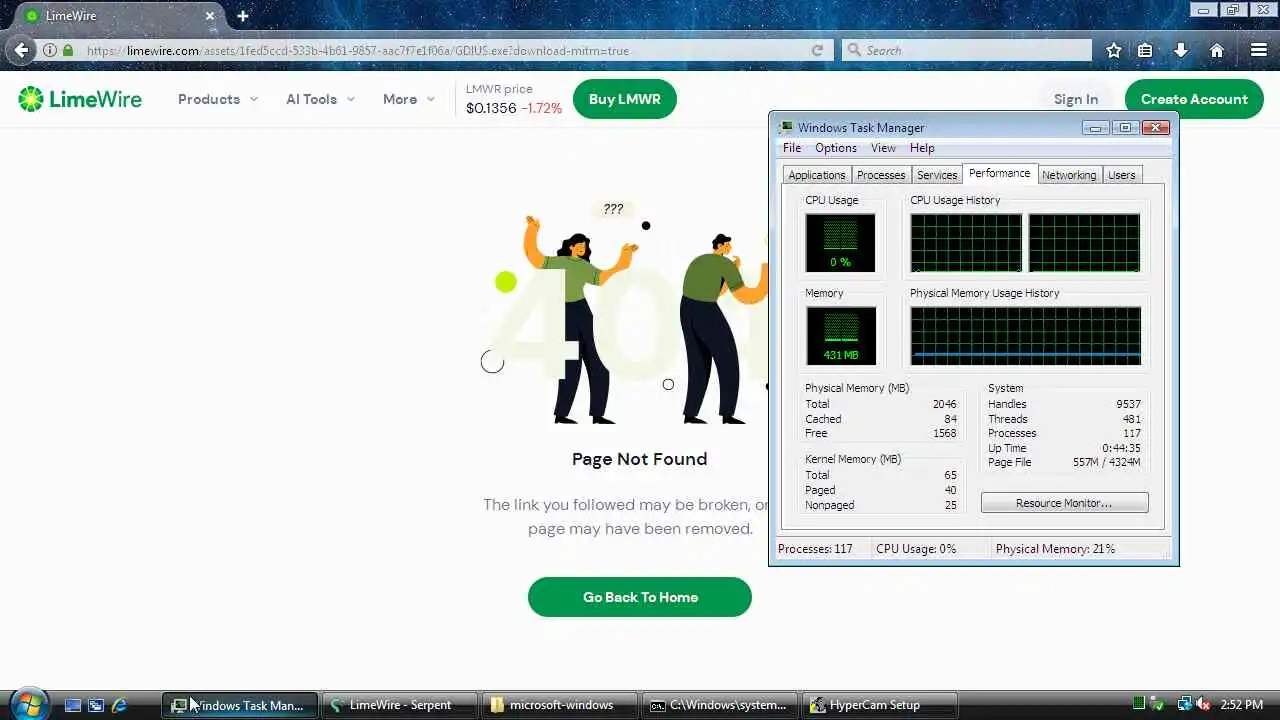Click the CPU Usage meter showing 0 %

coord(840,242)
